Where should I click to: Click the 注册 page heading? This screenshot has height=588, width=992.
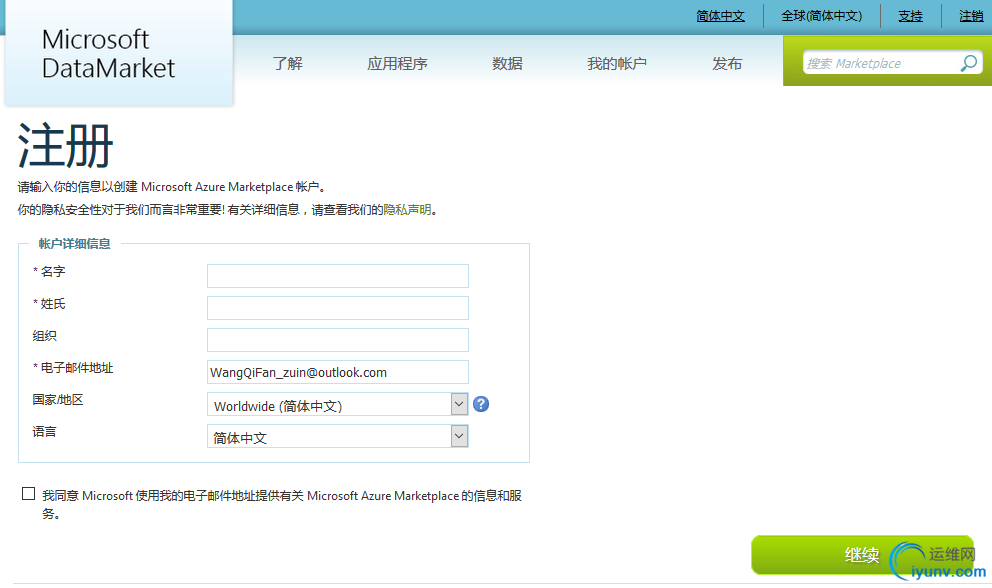tap(65, 146)
